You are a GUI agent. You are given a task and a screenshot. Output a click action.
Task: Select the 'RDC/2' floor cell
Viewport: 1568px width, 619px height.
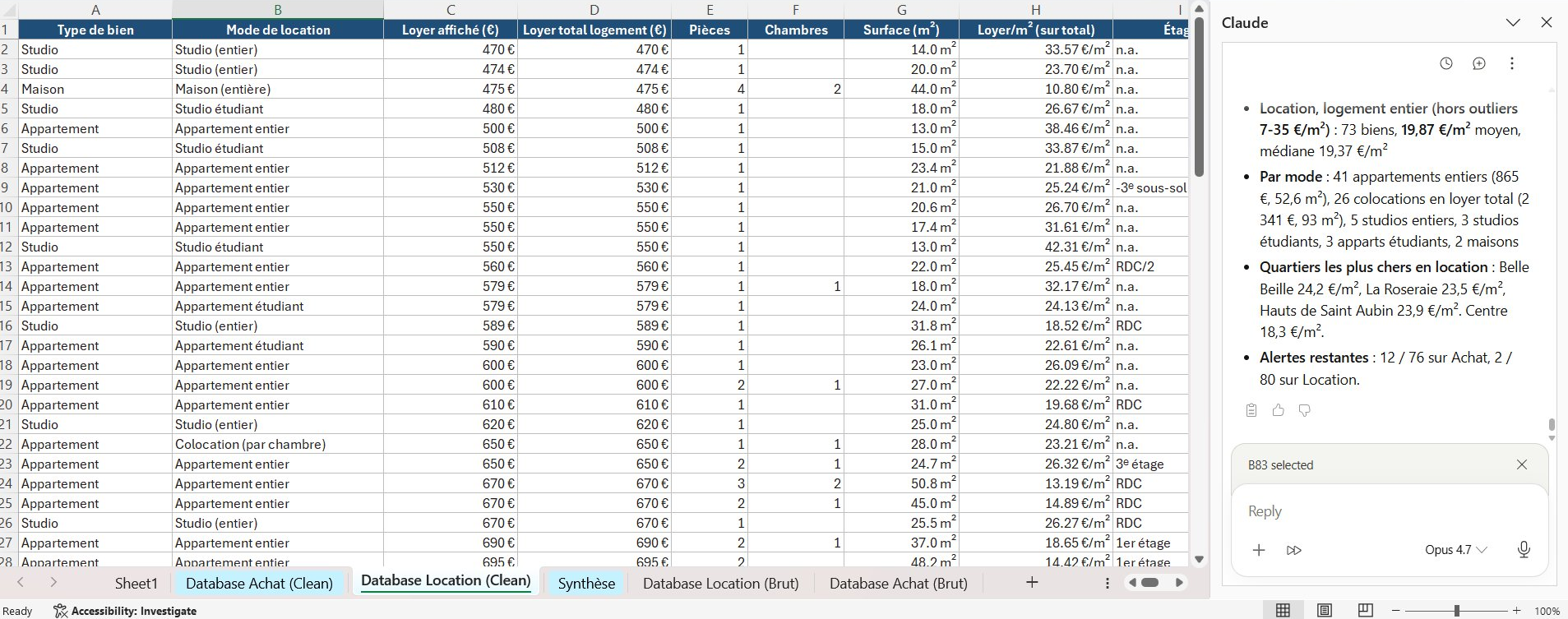(1151, 266)
